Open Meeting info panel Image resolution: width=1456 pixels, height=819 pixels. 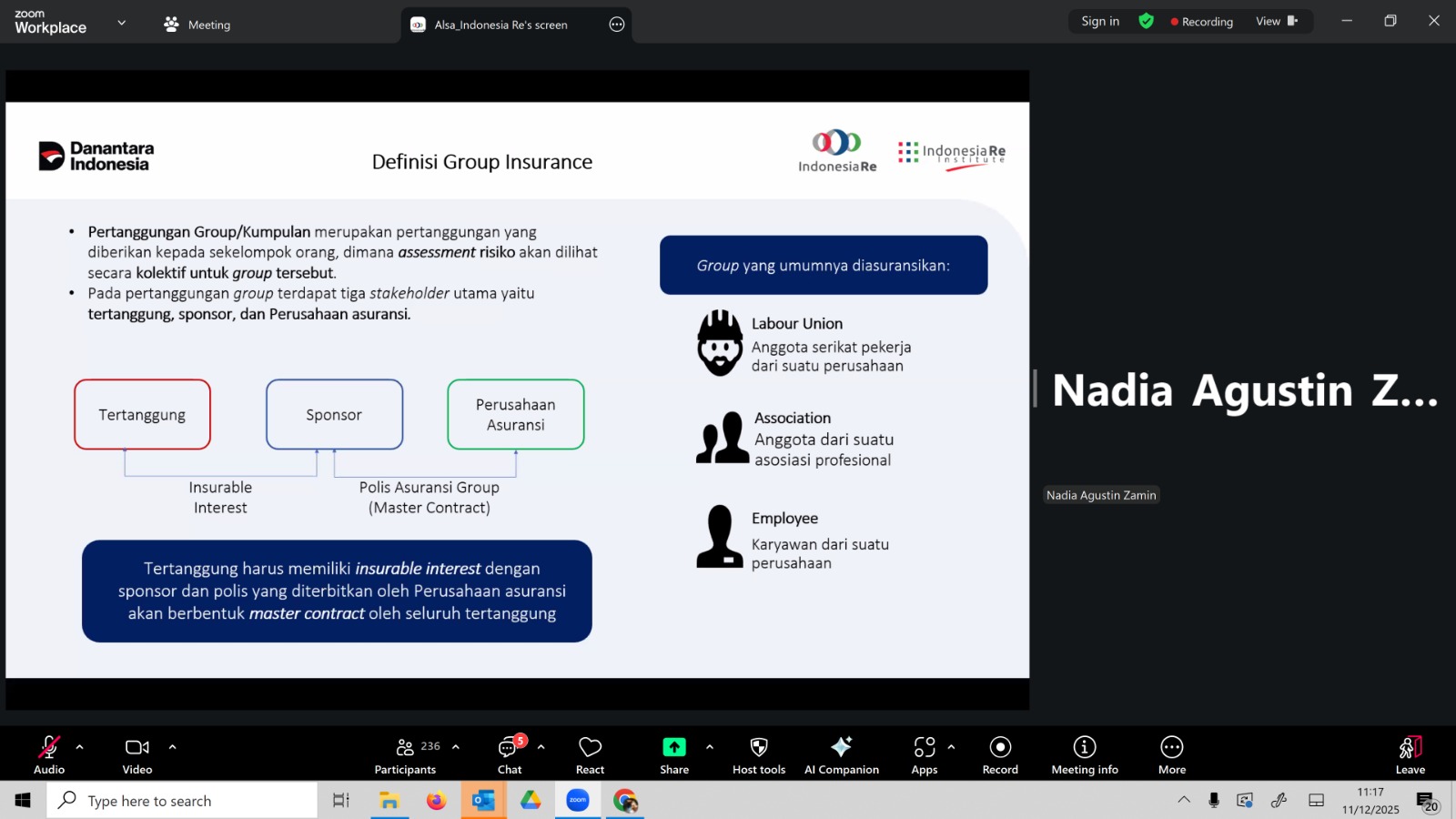pyautogui.click(x=1084, y=754)
